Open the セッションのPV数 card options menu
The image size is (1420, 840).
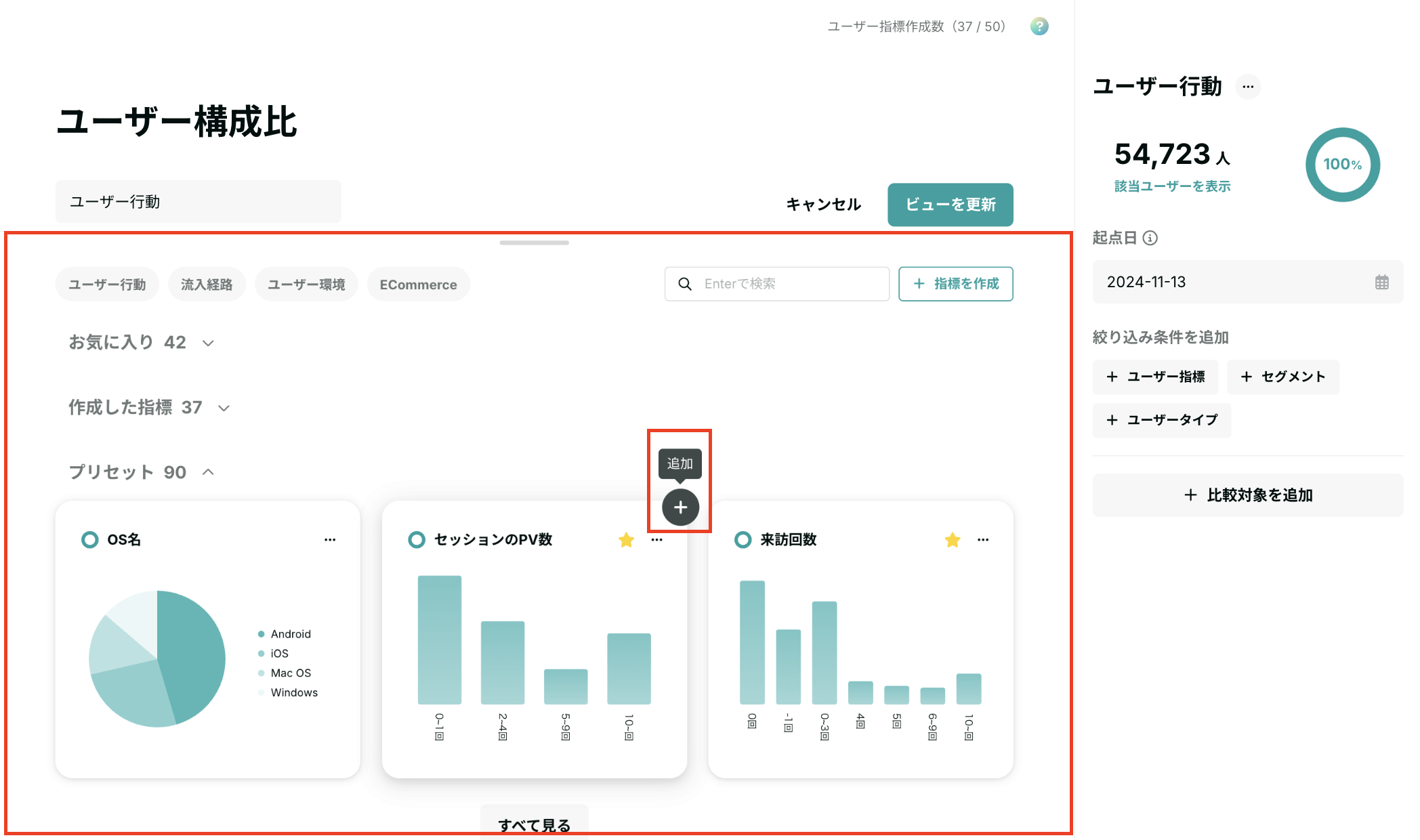coord(656,540)
